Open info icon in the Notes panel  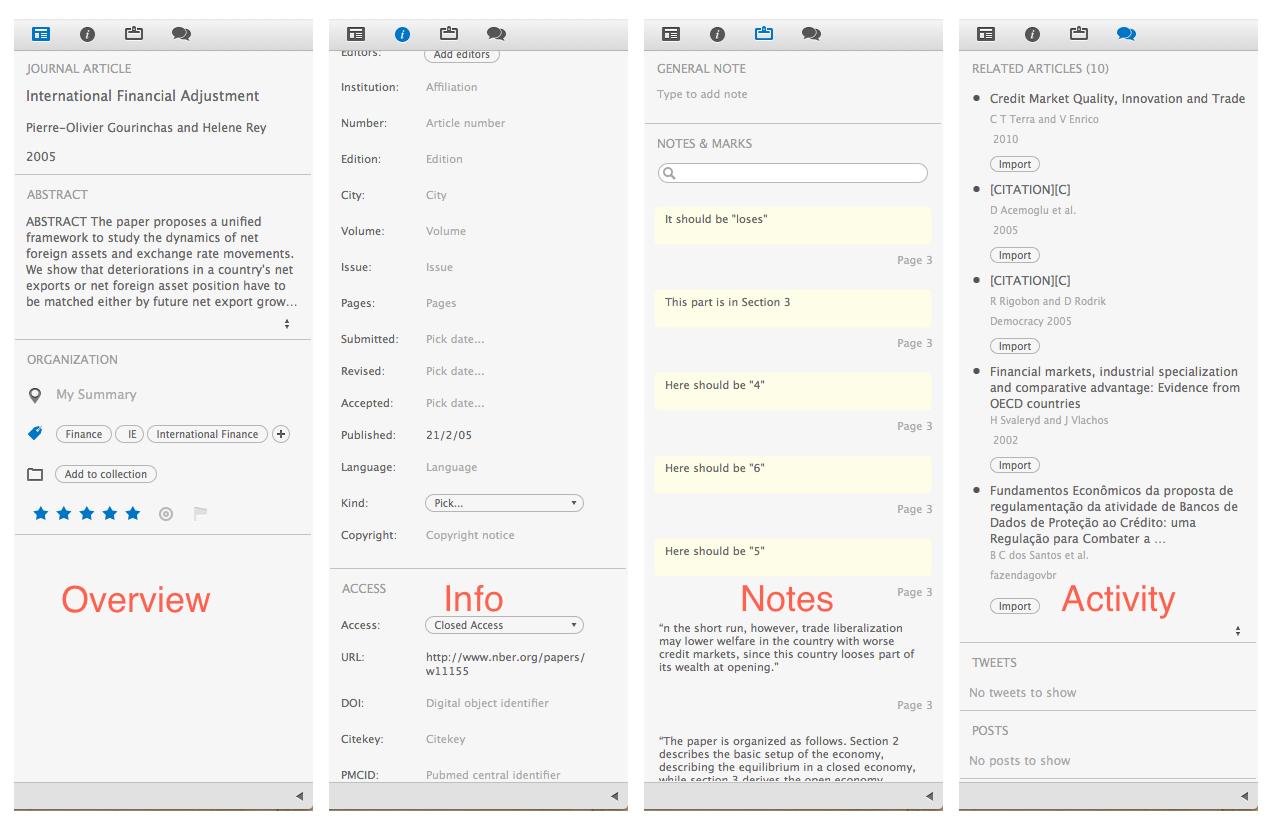717,34
